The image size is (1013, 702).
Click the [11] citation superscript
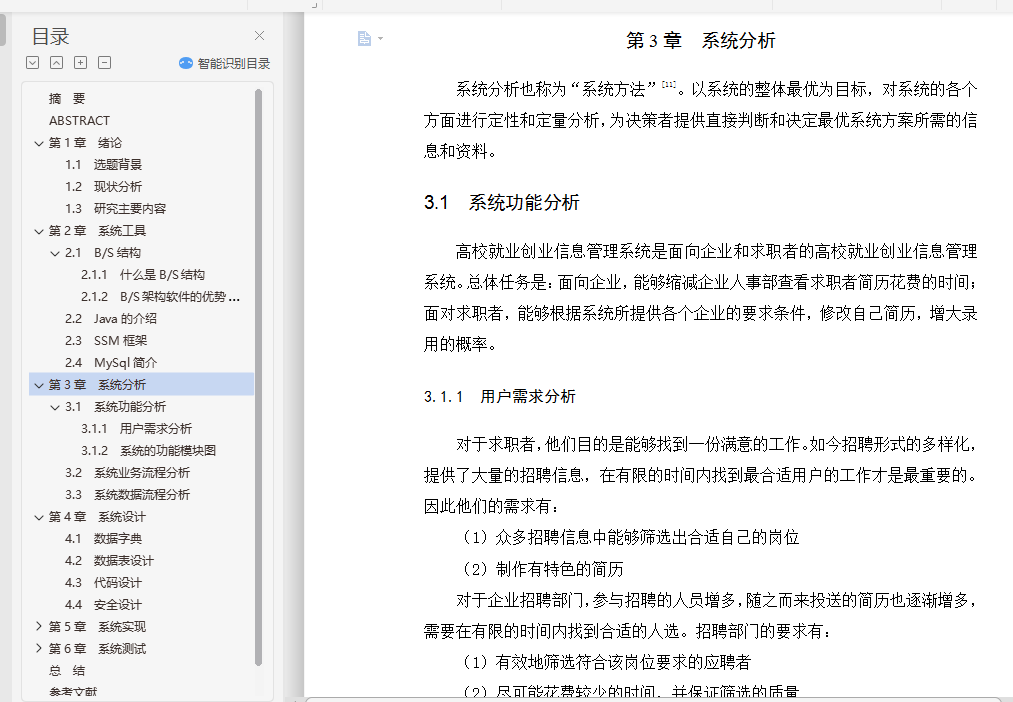tap(669, 85)
